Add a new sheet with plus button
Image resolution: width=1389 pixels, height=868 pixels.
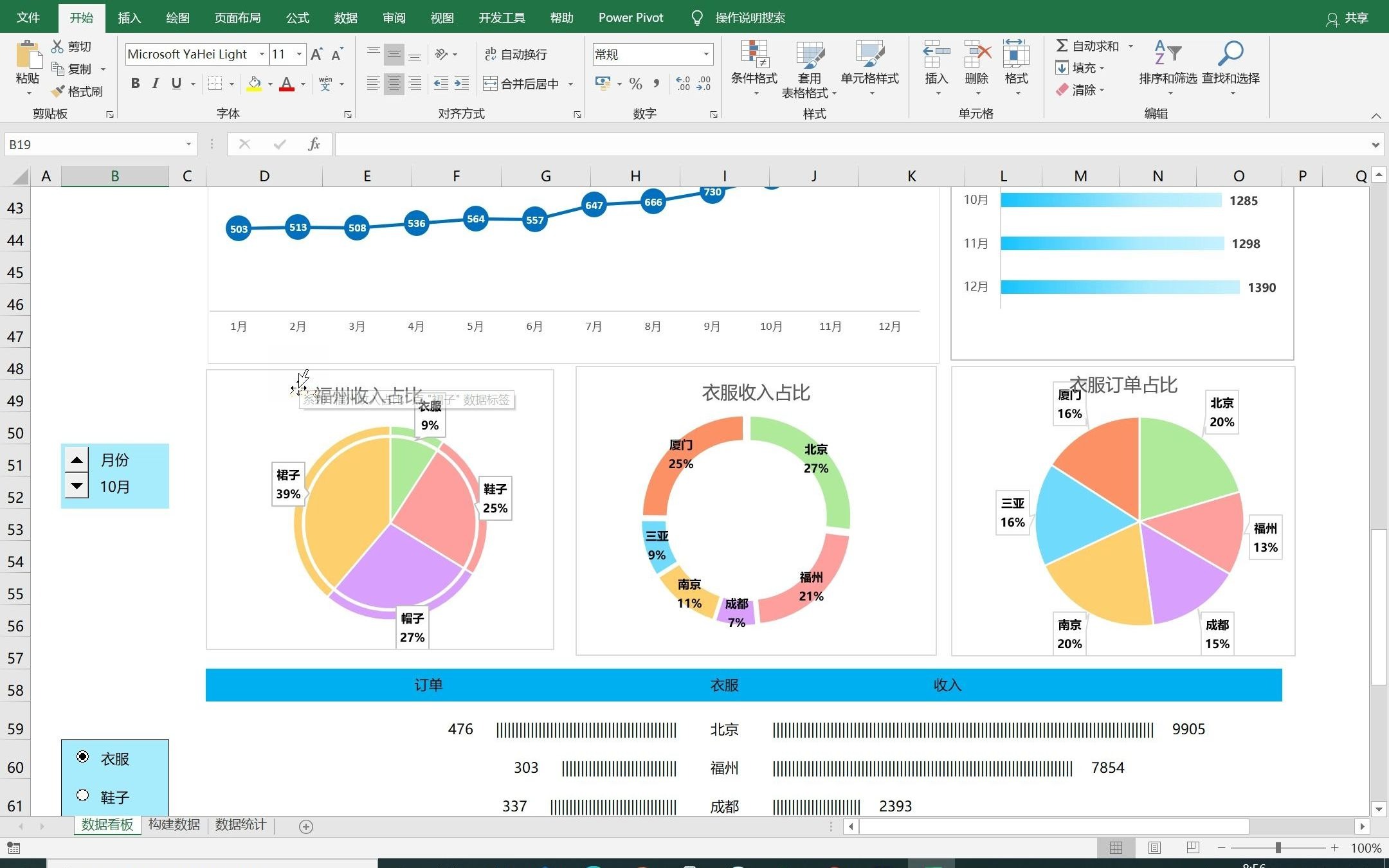[x=306, y=827]
